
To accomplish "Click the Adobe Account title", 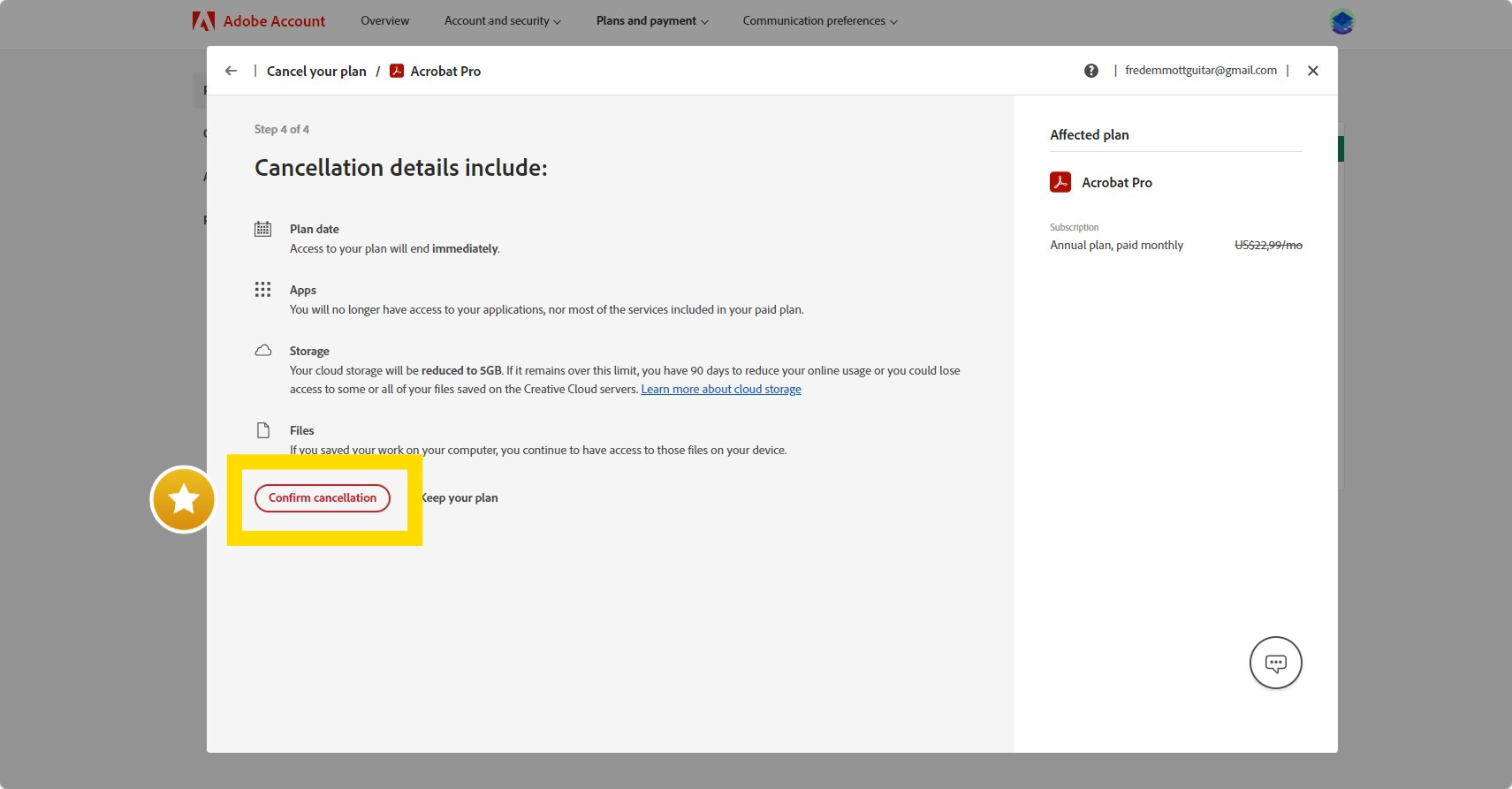I will (274, 21).
